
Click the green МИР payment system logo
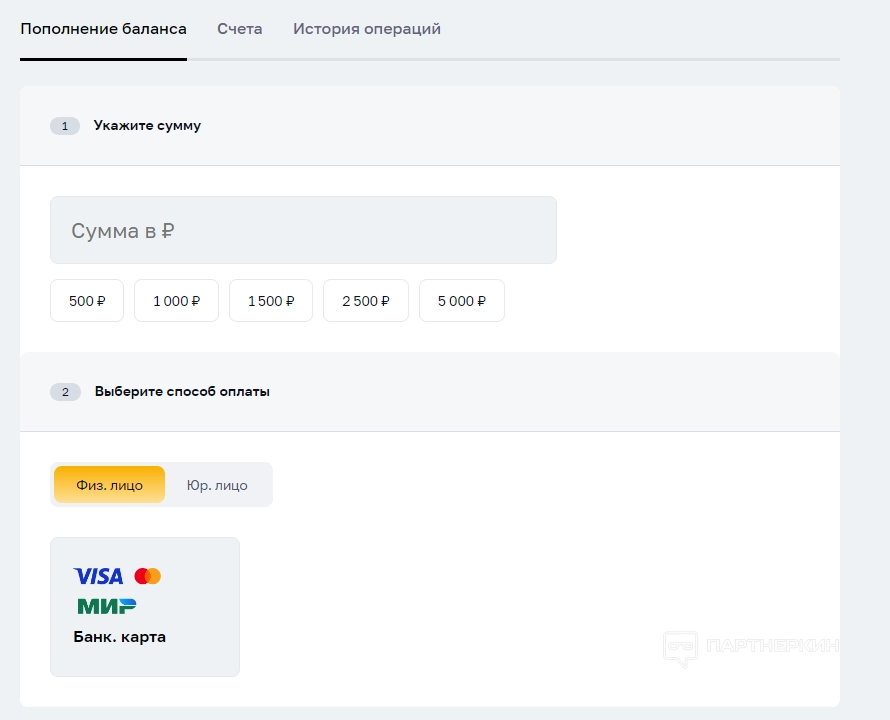coord(106,606)
